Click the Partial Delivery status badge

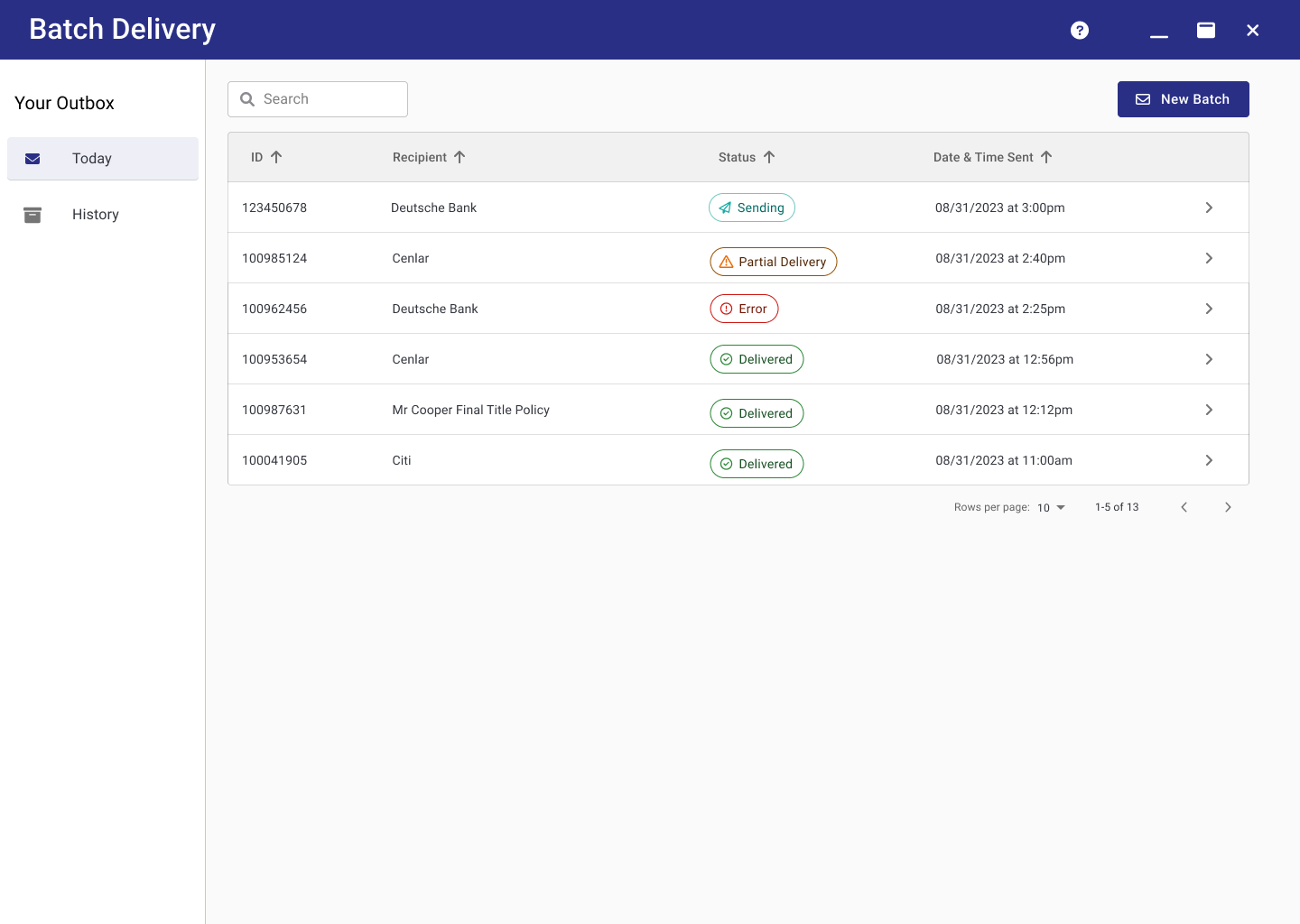pyautogui.click(x=774, y=262)
